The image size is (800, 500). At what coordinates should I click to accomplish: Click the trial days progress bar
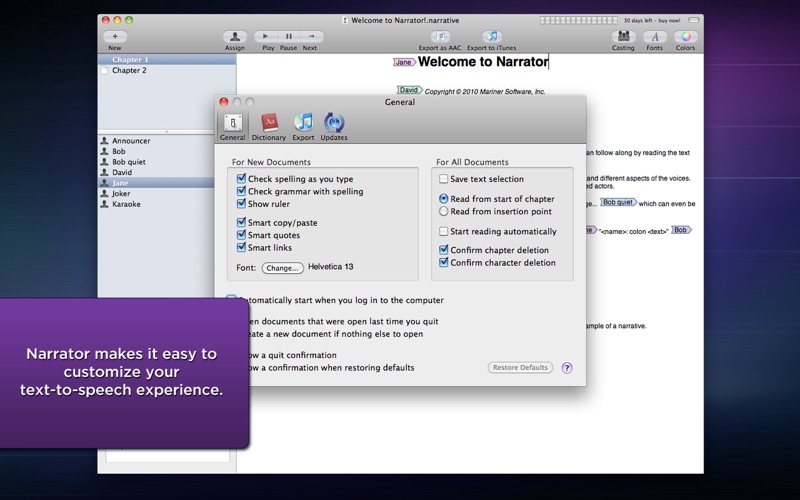point(579,20)
